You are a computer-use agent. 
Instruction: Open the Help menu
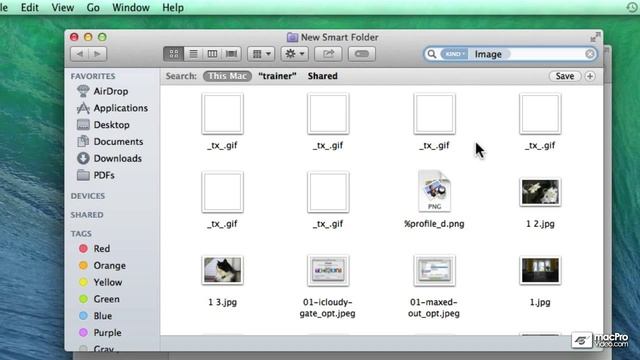[x=173, y=8]
